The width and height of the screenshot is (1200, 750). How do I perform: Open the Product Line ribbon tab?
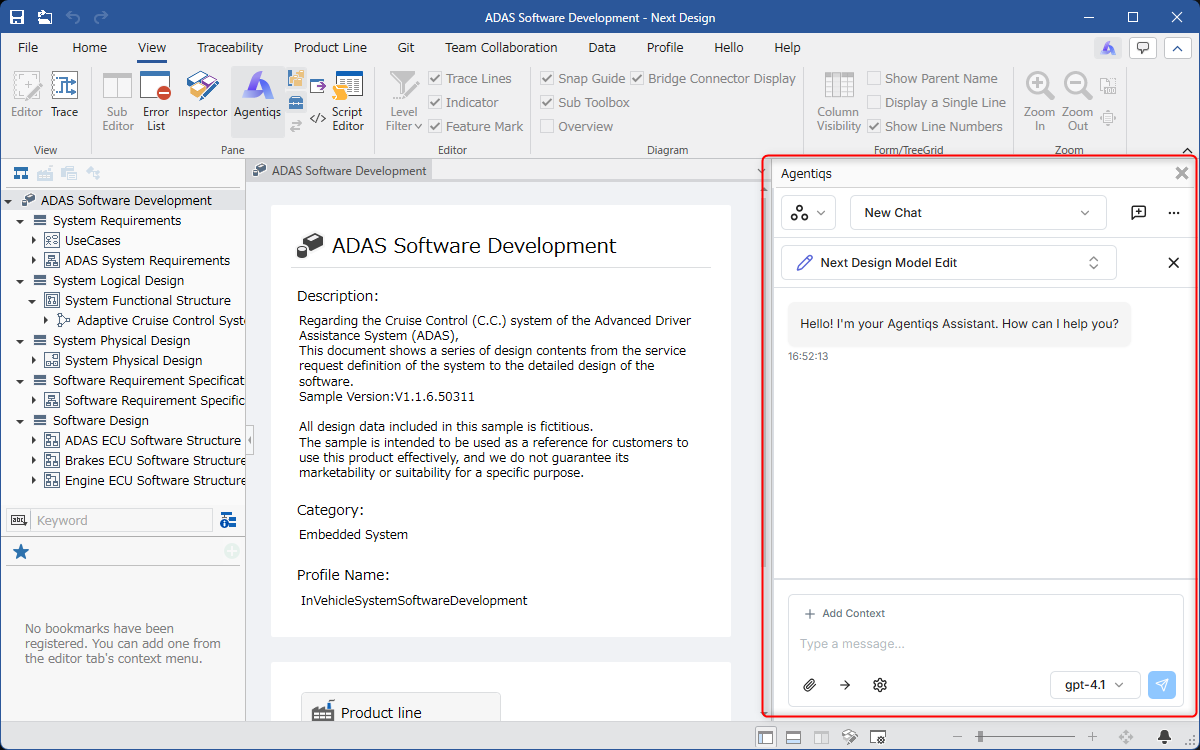pyautogui.click(x=330, y=47)
